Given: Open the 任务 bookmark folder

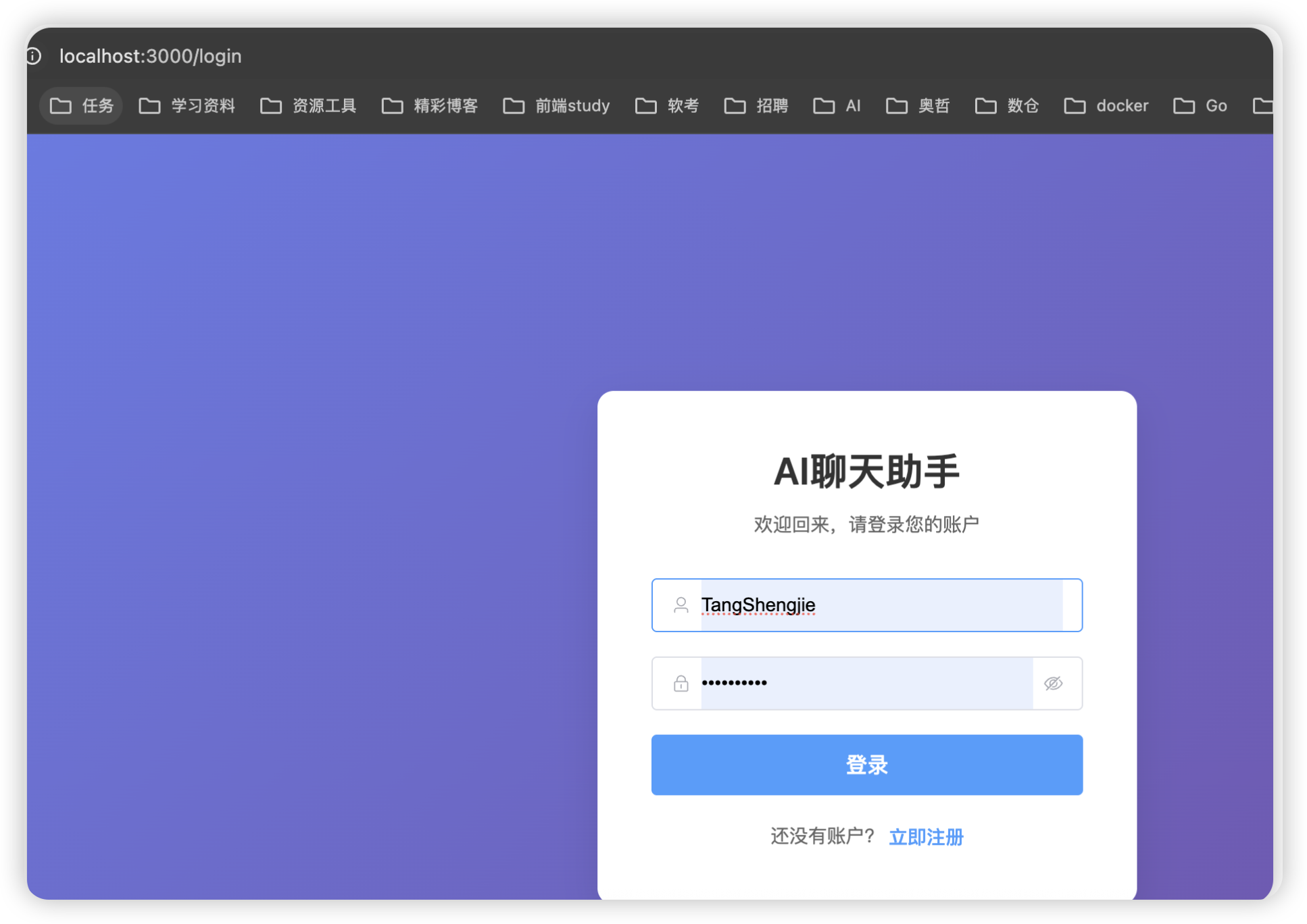Looking at the screenshot, I should click(82, 106).
